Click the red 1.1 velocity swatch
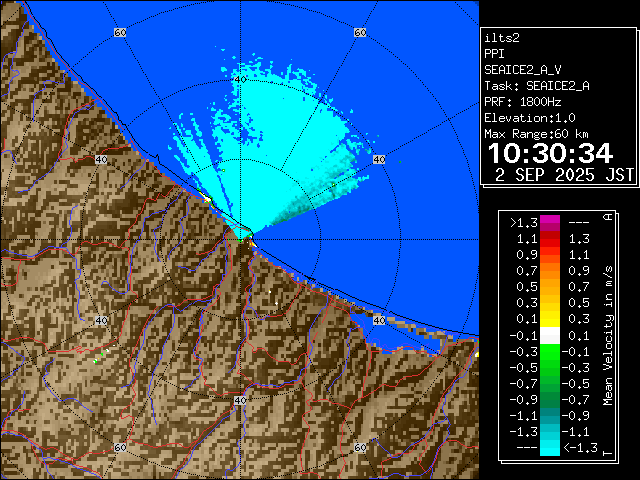This screenshot has width=640, height=480. click(x=549, y=240)
